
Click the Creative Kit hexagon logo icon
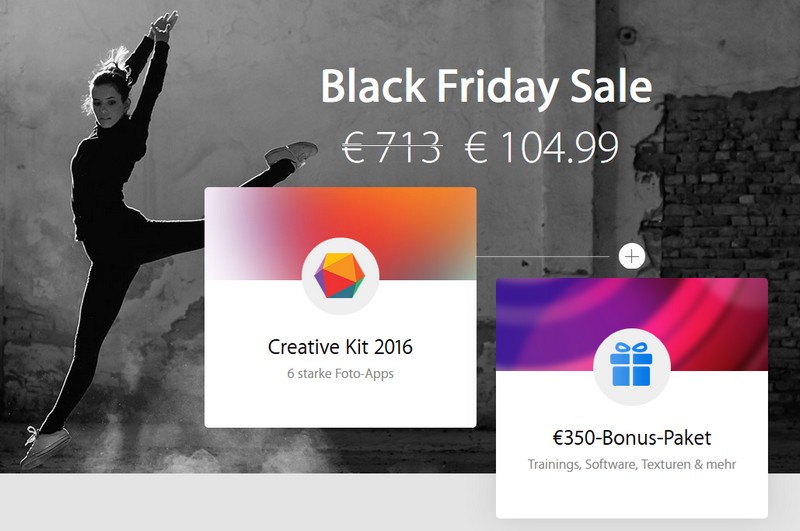coord(340,275)
